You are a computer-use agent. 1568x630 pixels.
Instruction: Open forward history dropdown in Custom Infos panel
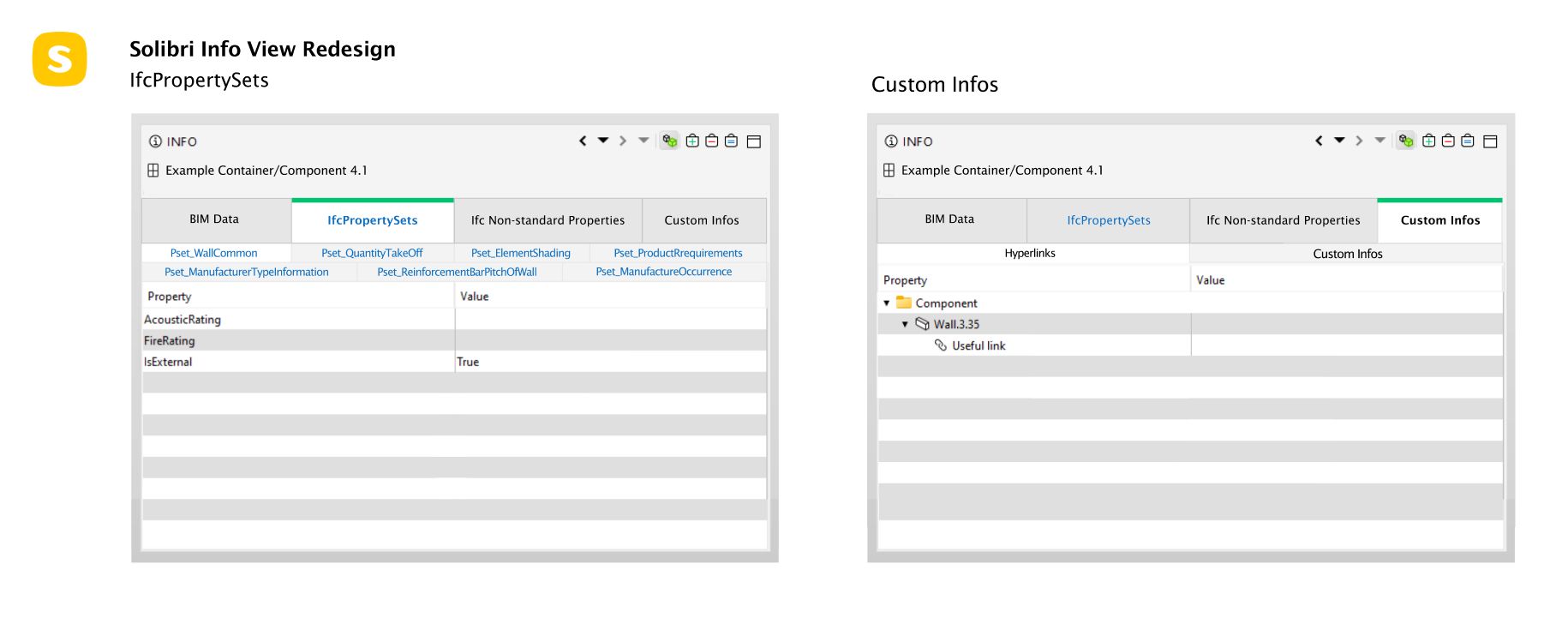[x=1379, y=140]
